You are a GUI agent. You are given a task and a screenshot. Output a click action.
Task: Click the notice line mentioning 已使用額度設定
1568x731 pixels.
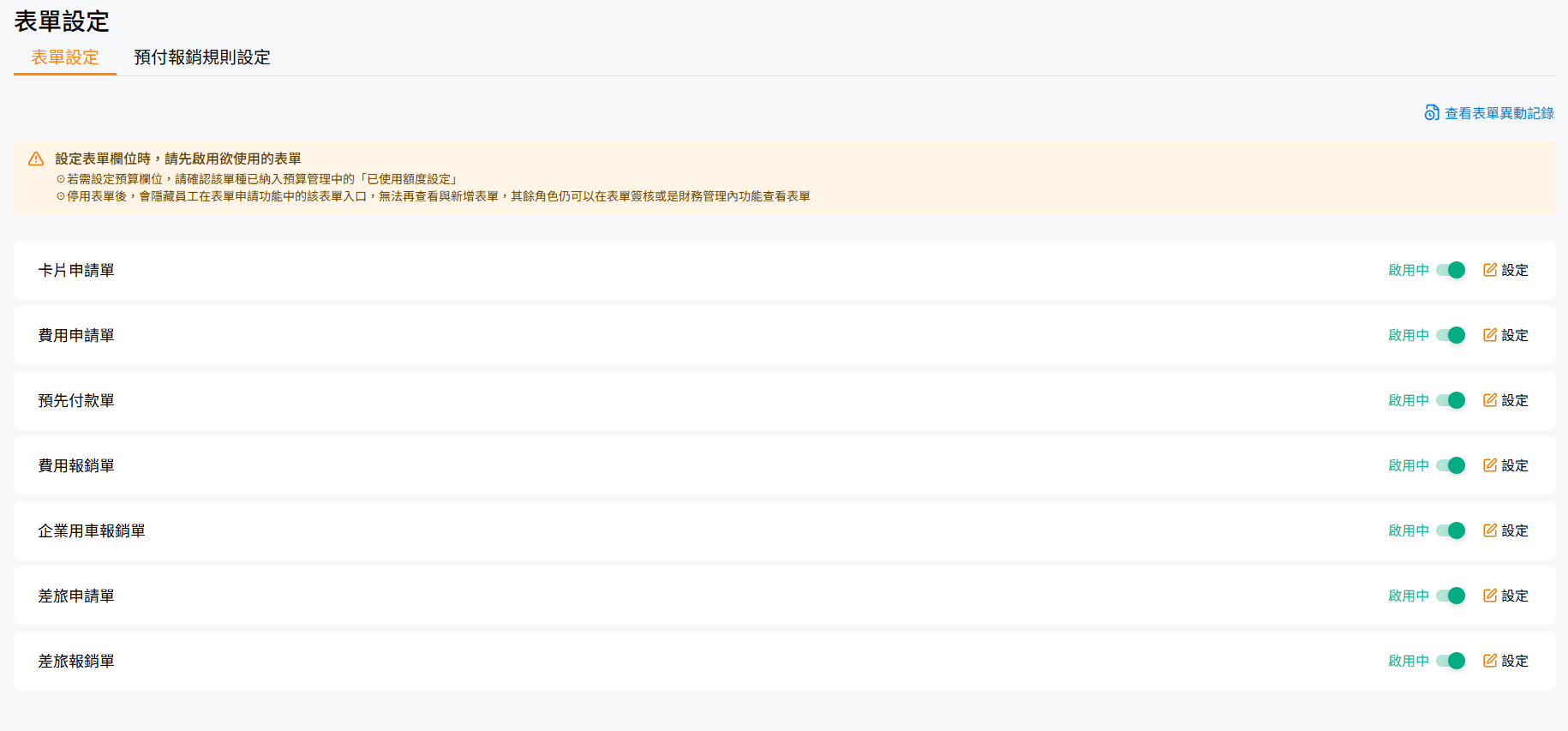(x=257, y=179)
